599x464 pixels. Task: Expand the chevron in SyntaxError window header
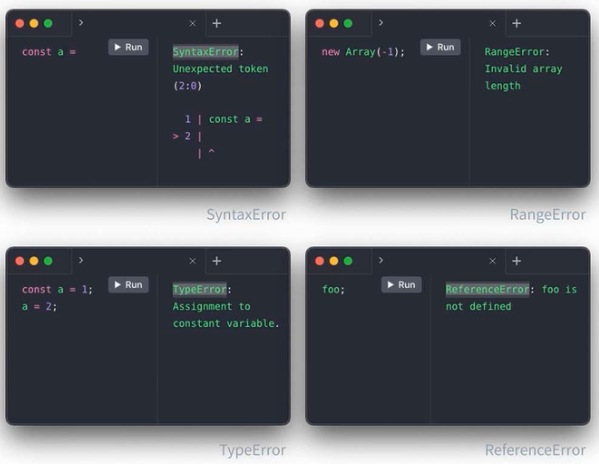click(81, 23)
